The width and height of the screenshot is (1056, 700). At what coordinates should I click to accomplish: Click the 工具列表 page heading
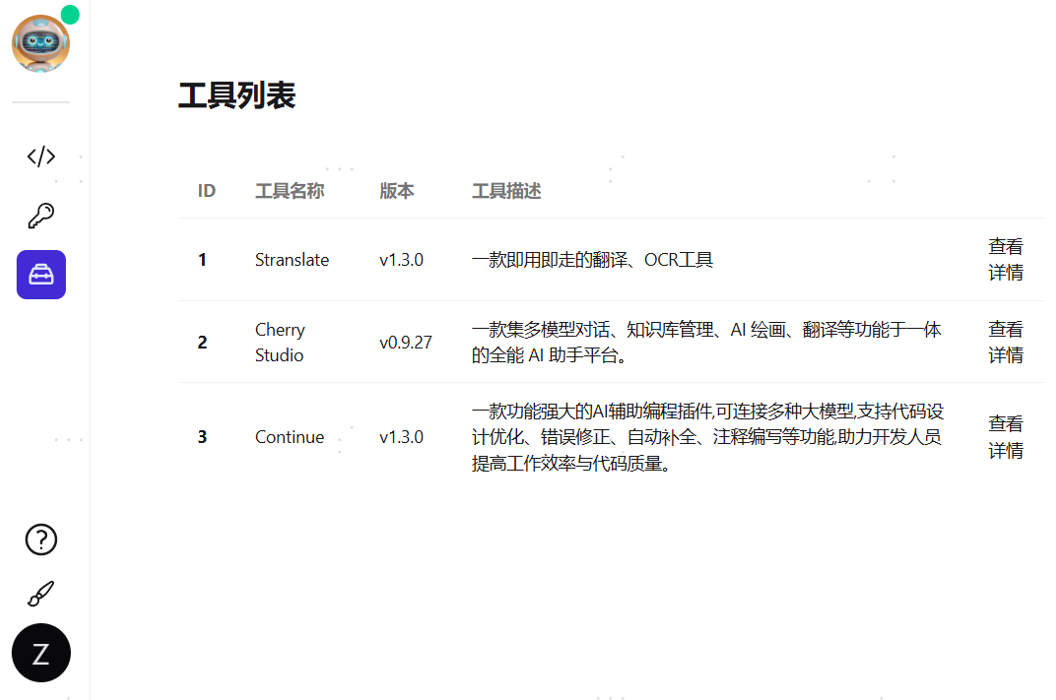pyautogui.click(x=237, y=95)
